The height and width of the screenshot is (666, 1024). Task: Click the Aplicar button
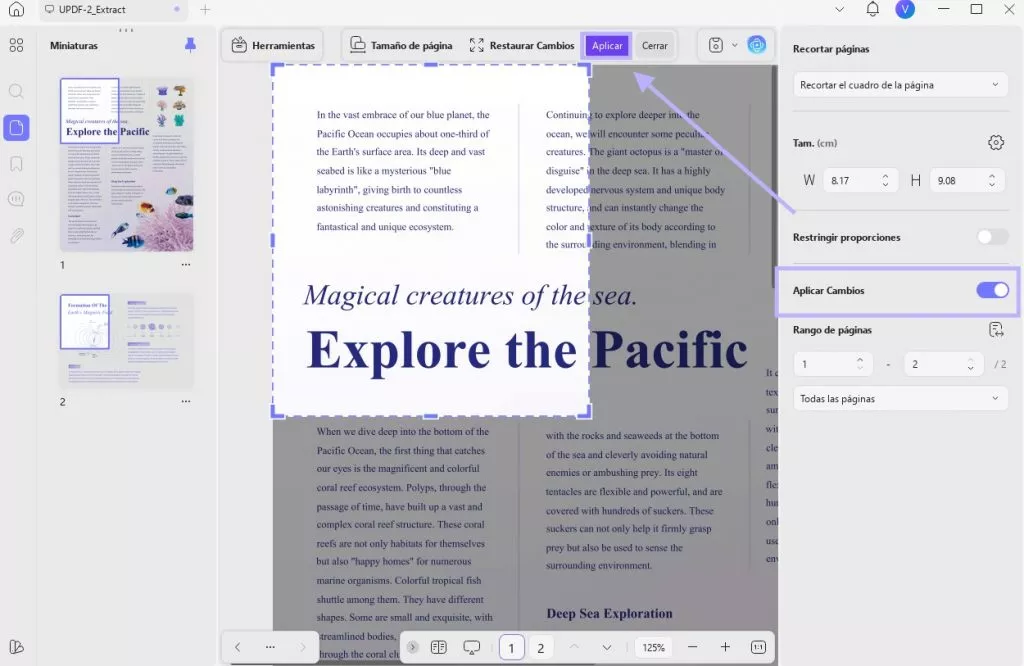tap(607, 46)
